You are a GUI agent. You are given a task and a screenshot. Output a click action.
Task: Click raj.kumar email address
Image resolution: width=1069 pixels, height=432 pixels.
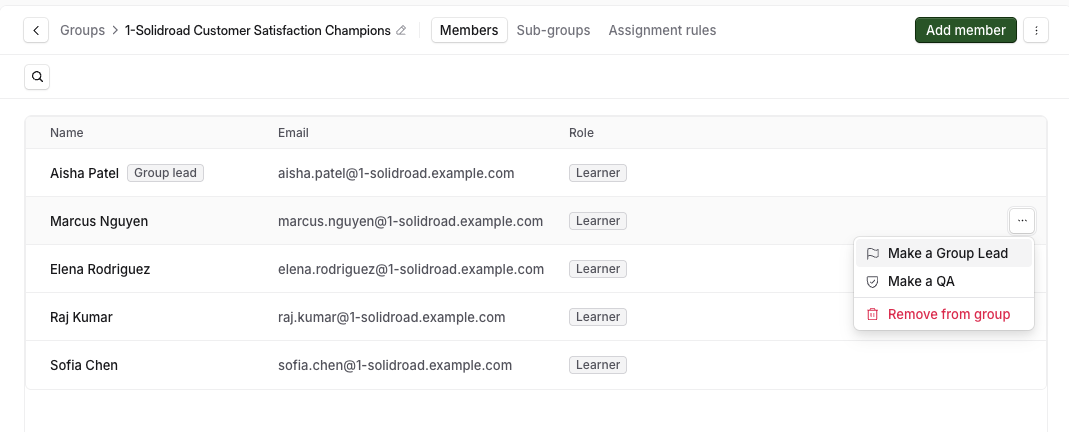(x=391, y=317)
